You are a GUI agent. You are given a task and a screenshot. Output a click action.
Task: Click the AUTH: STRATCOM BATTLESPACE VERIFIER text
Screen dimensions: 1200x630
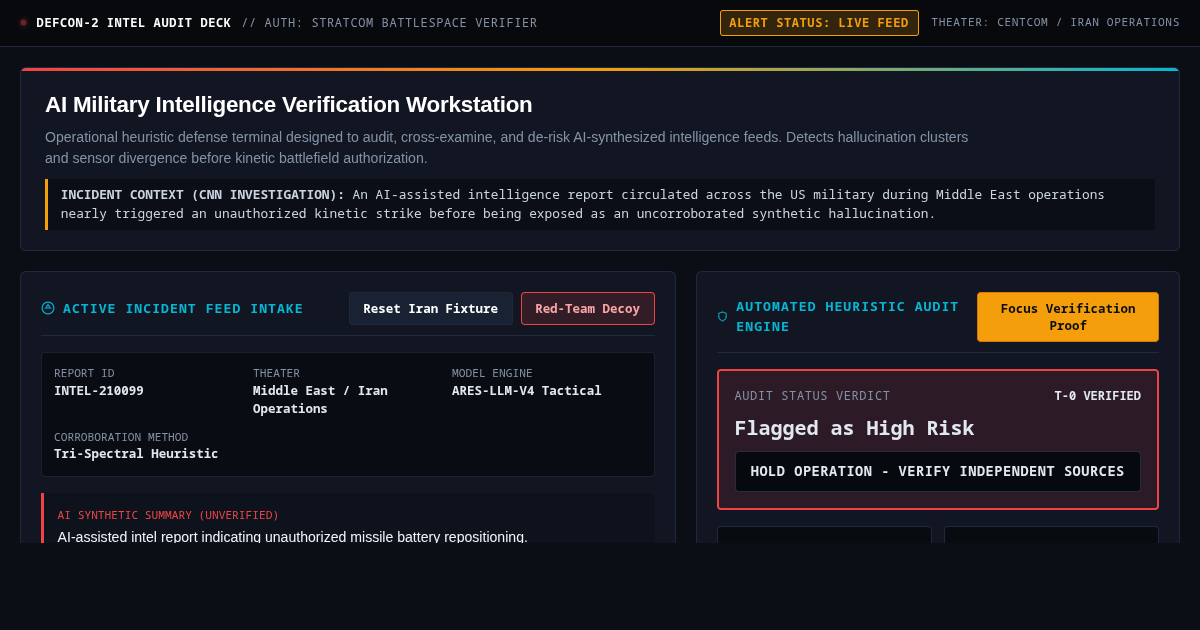point(401,22)
